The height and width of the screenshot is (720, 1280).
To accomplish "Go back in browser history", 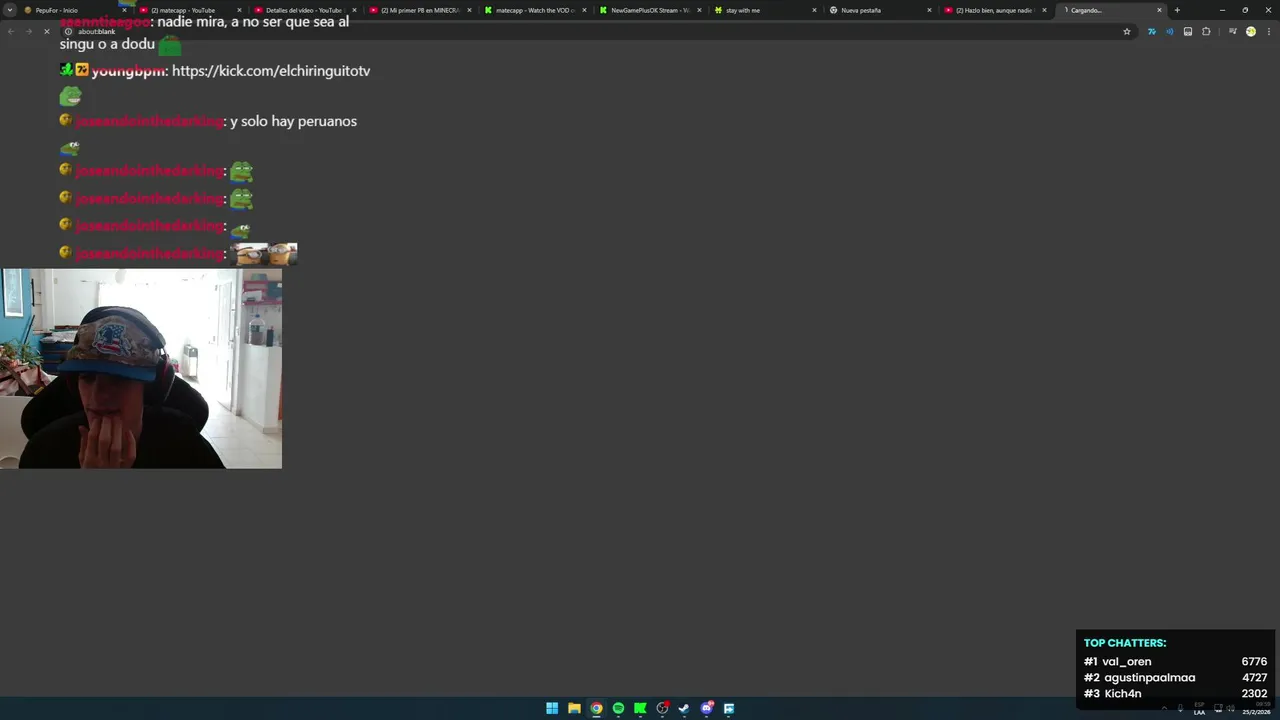I will pyautogui.click(x=10, y=31).
